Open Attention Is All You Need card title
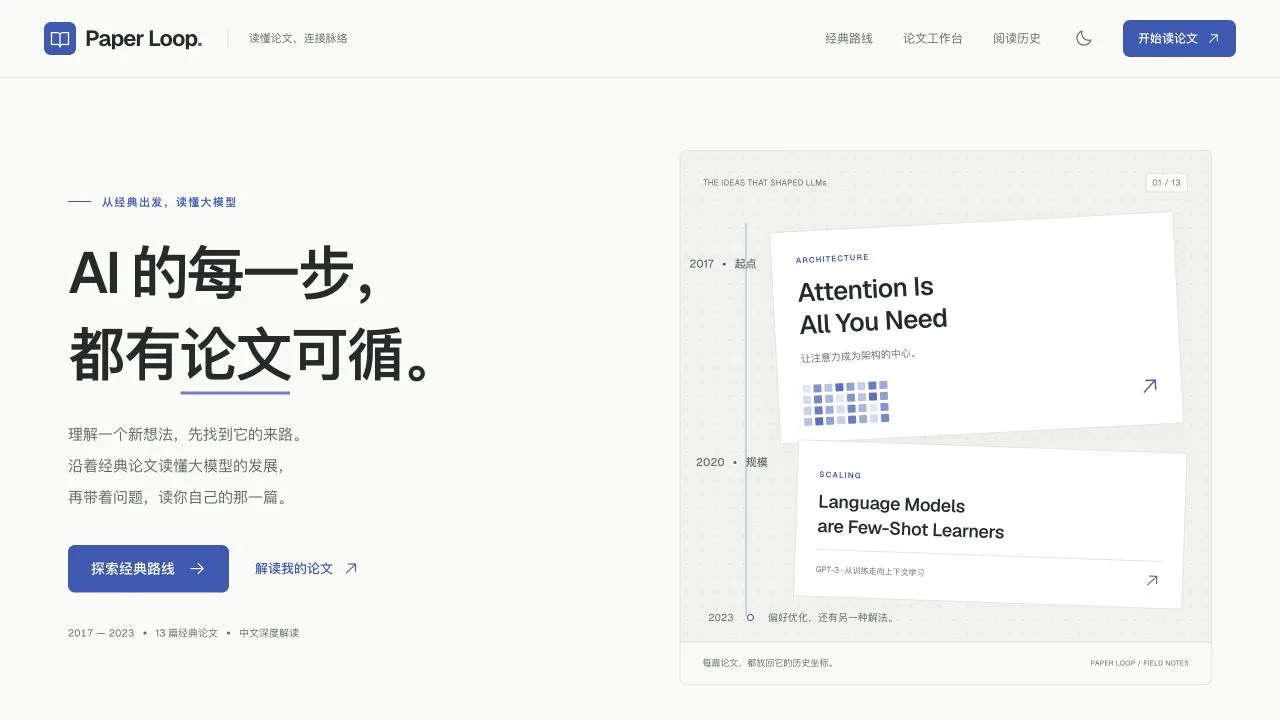 (x=872, y=306)
